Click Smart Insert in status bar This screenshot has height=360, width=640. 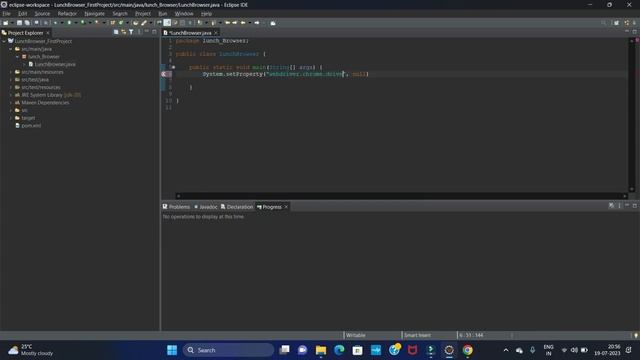click(x=417, y=335)
